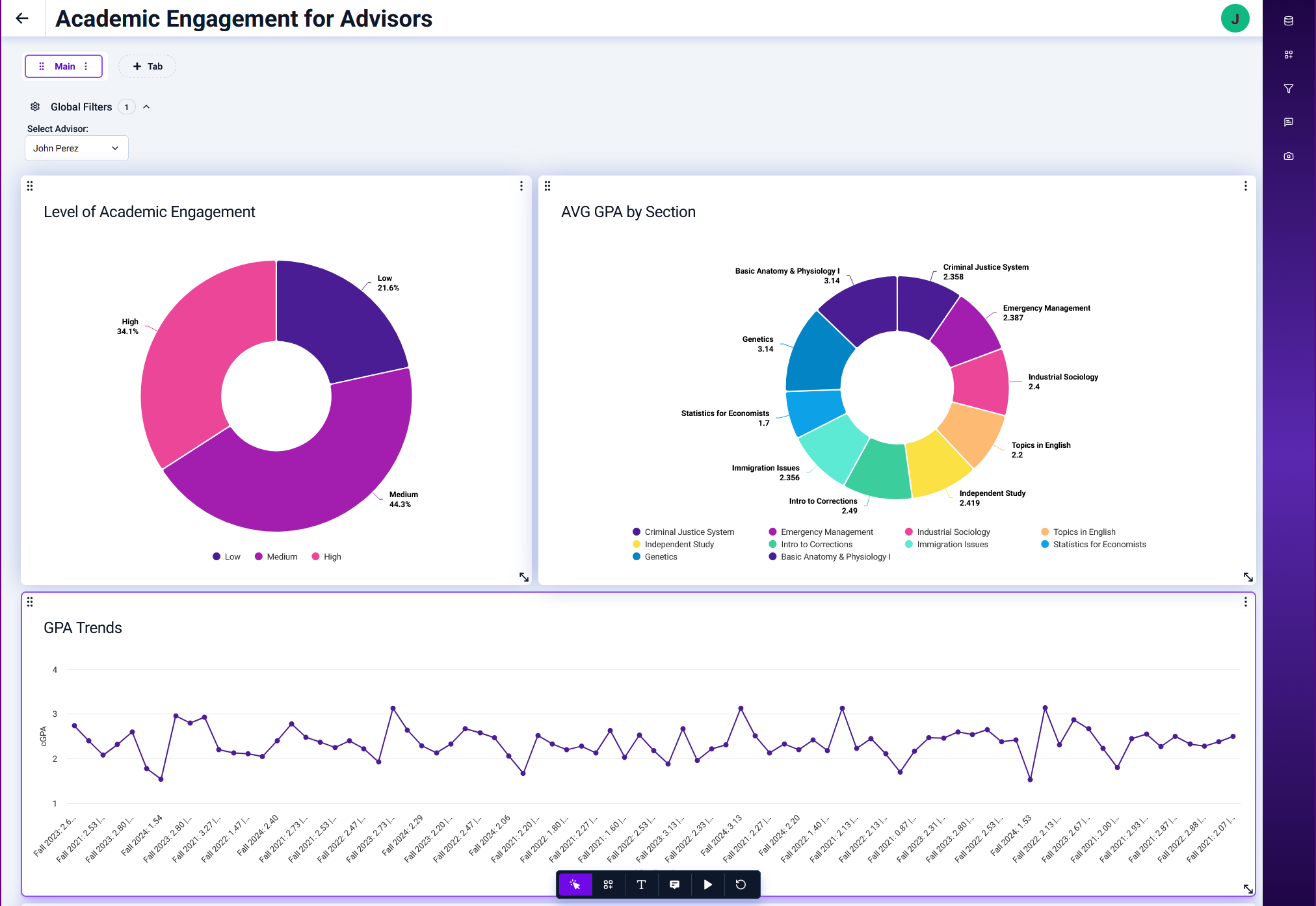Collapse the Global Filters section
The image size is (1316, 906).
click(x=146, y=107)
